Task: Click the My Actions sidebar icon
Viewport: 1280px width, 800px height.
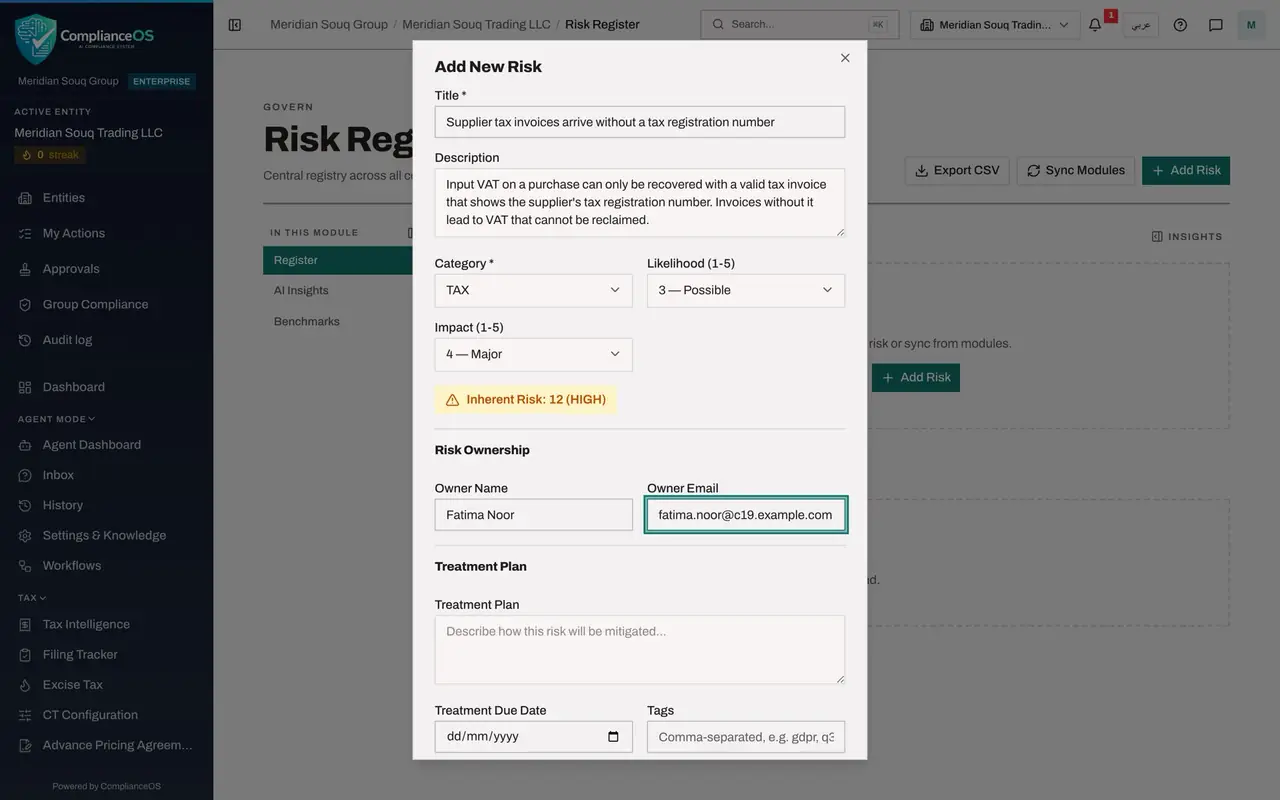Action: click(x=25, y=233)
